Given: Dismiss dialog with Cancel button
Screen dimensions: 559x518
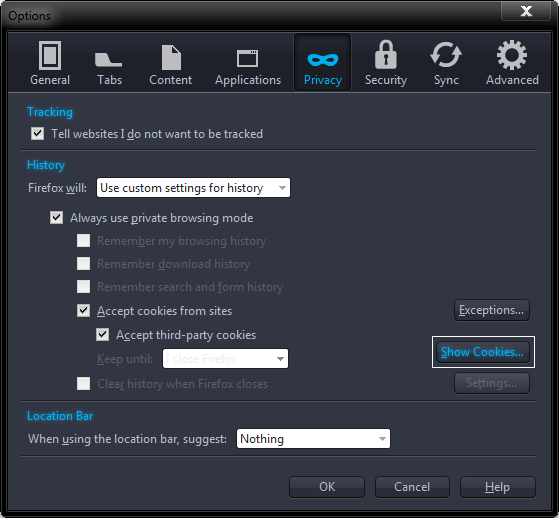Looking at the screenshot, I should [x=412, y=487].
